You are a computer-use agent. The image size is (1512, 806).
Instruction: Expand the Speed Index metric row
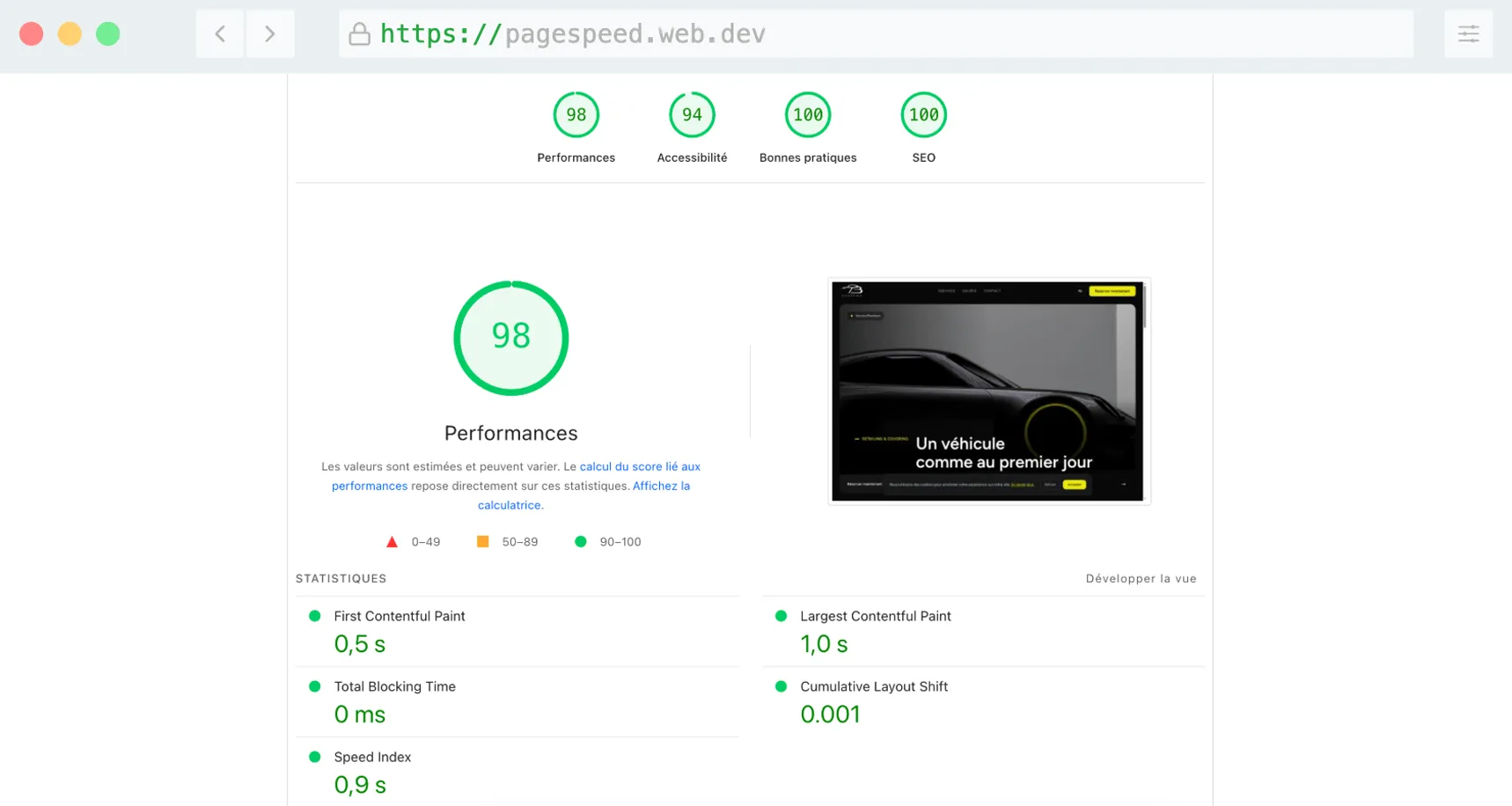point(372,756)
